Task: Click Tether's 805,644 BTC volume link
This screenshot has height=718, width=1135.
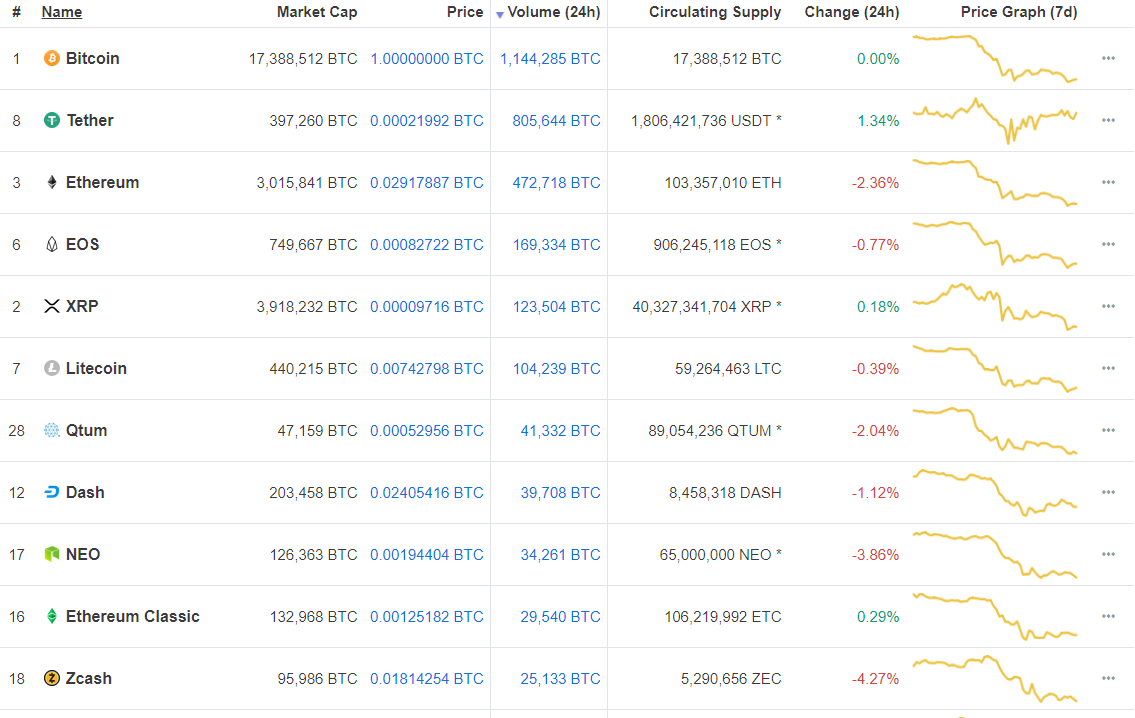Action: click(x=556, y=121)
